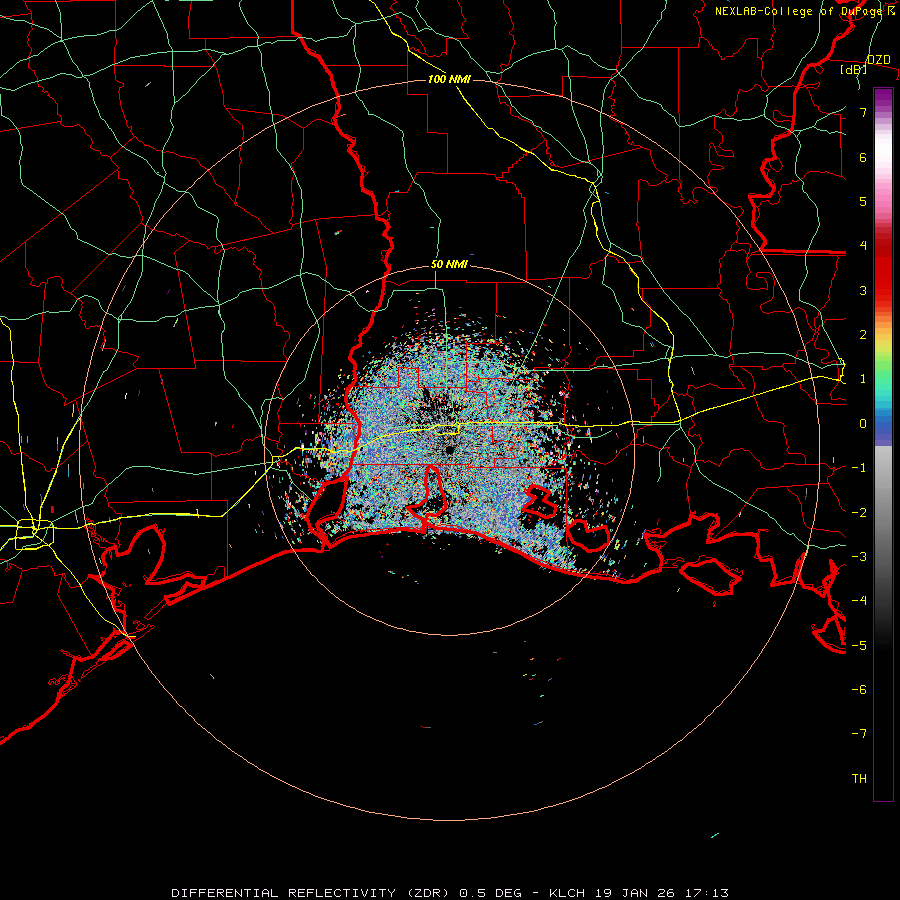This screenshot has width=900, height=900.
Task: Click the legend value -4
Action: click(859, 601)
